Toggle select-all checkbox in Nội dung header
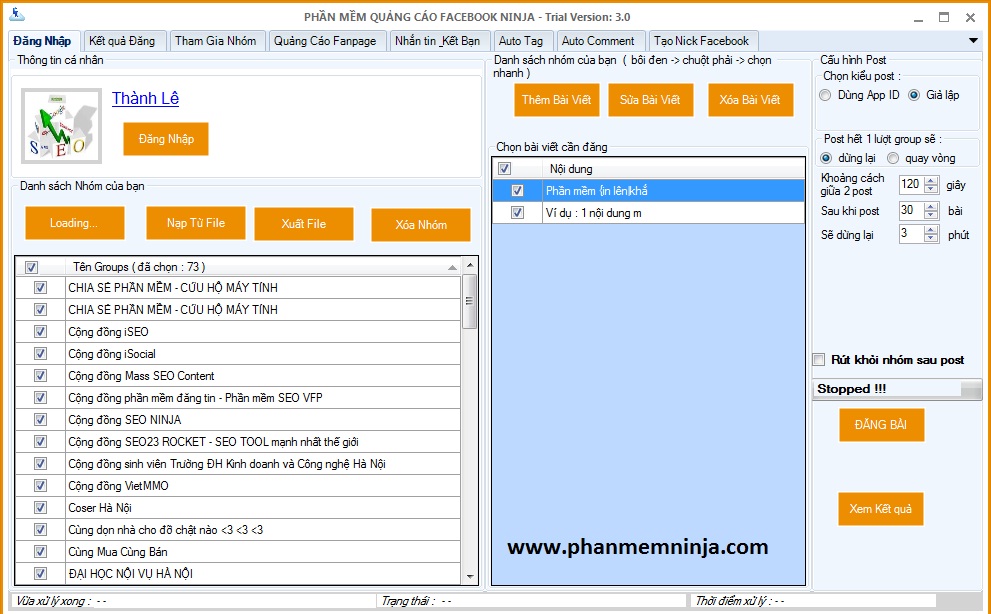 pos(504,169)
